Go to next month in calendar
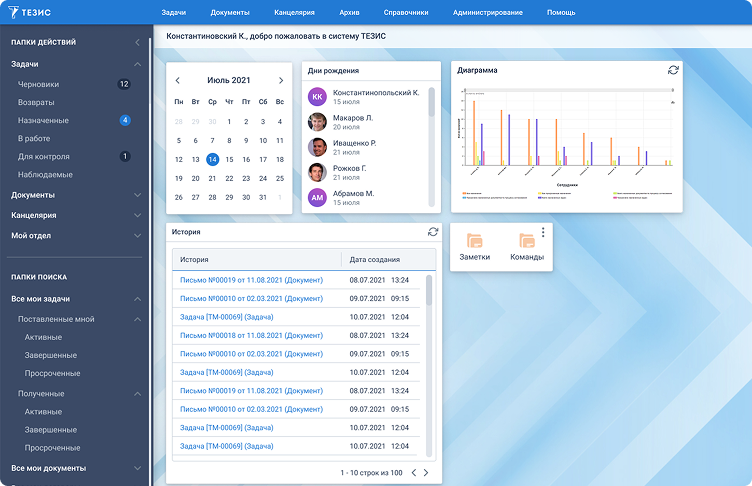The image size is (752, 486). 281,80
